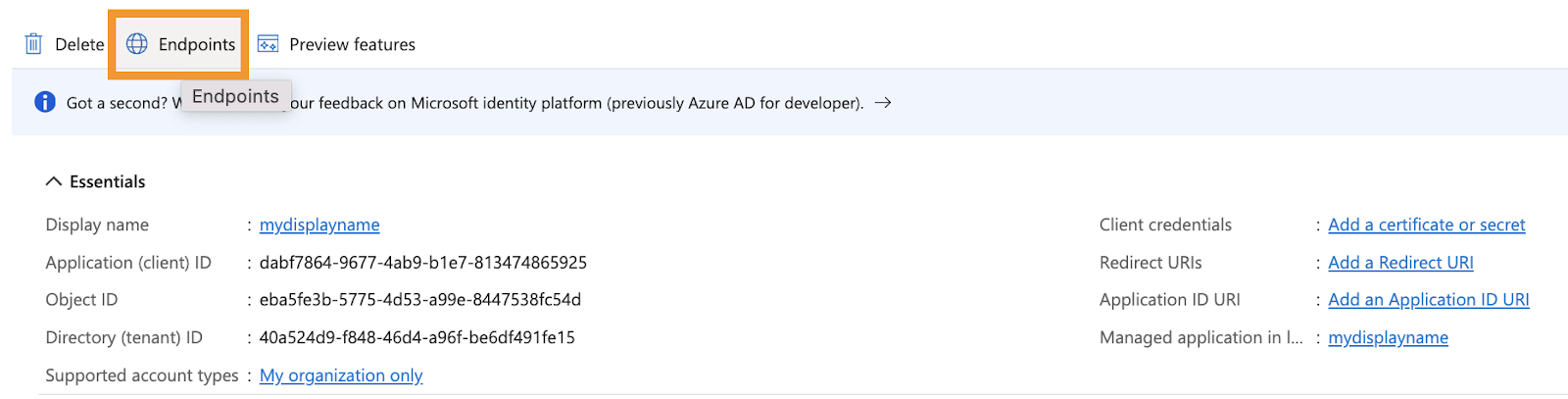Click the Preview features icon
Viewport: 1568px width, 399px height.
click(x=268, y=44)
